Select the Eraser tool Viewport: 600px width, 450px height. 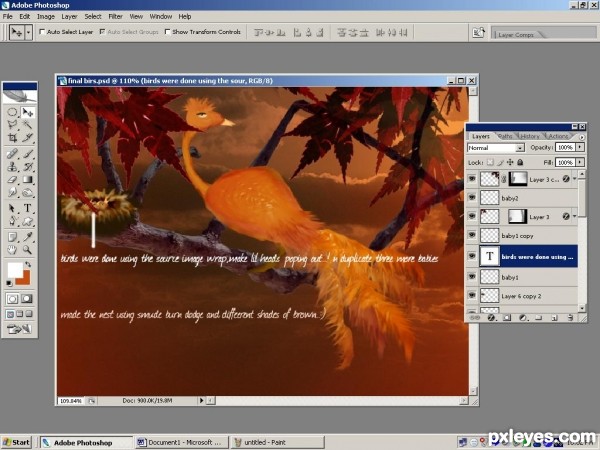coord(12,179)
